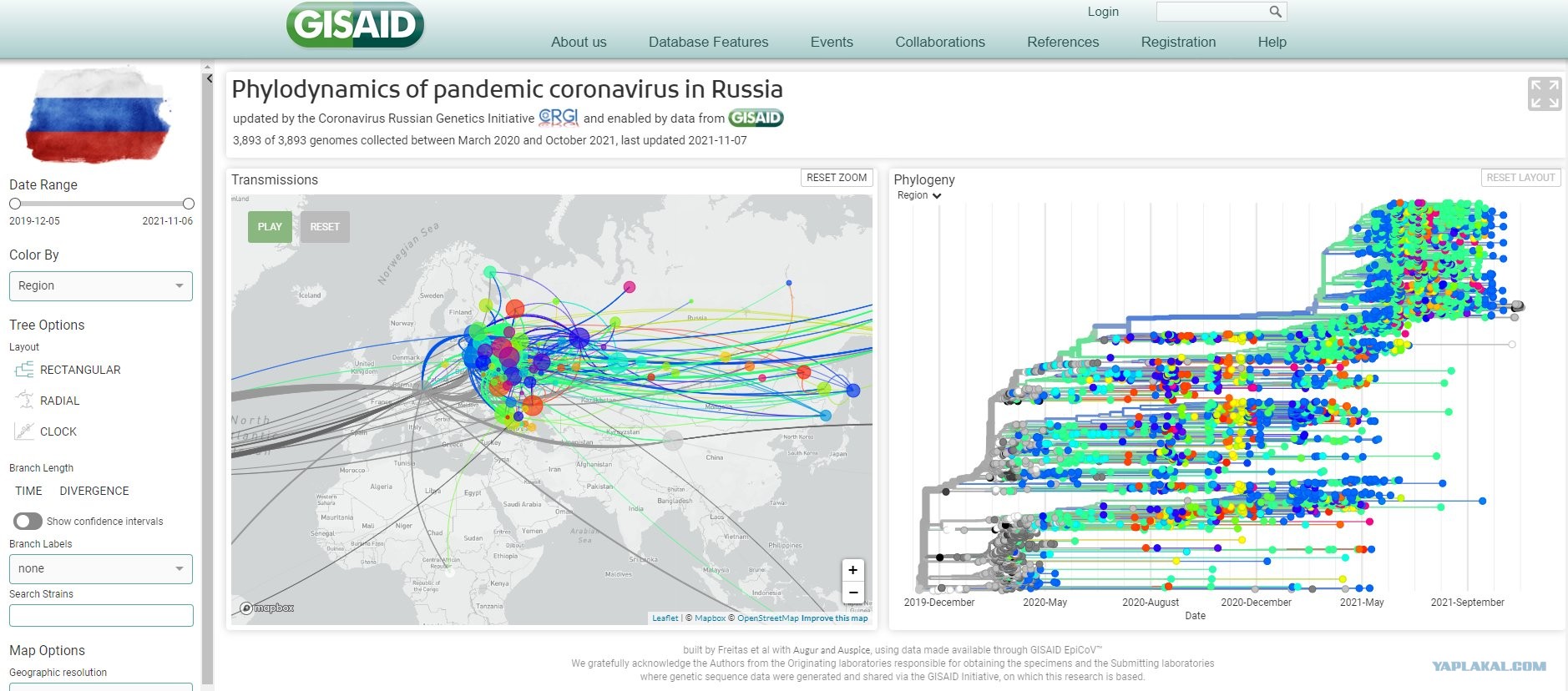Image resolution: width=1568 pixels, height=691 pixels.
Task: Click the date range end handle
Action: click(189, 204)
